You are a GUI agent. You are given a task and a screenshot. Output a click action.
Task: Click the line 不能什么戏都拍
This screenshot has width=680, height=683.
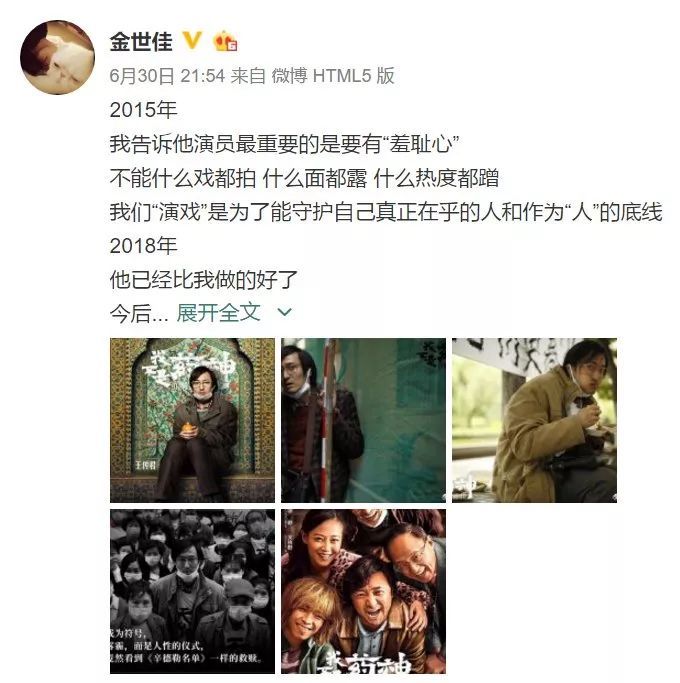pos(304,178)
